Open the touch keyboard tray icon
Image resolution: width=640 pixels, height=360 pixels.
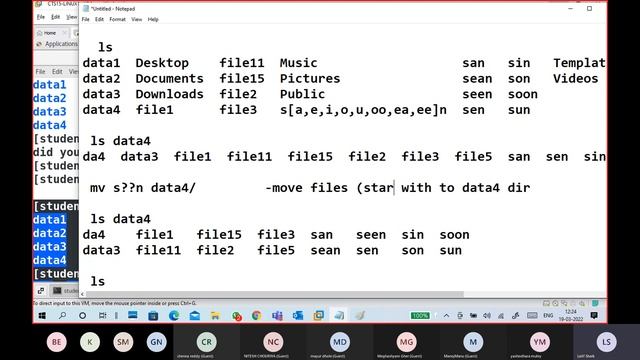[532, 316]
